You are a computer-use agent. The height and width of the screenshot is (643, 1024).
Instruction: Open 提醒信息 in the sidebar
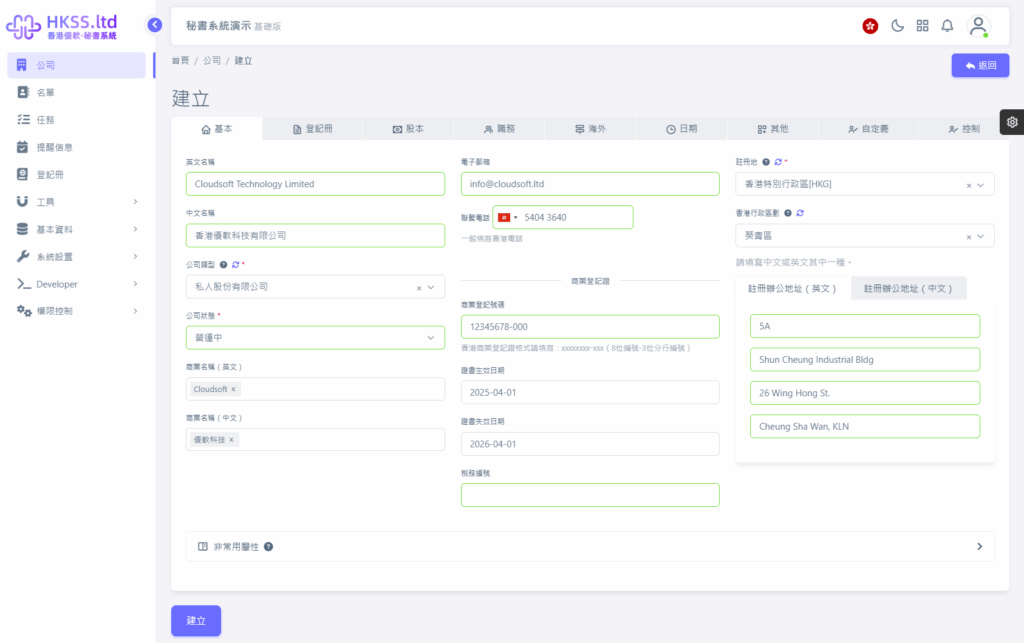(76, 148)
